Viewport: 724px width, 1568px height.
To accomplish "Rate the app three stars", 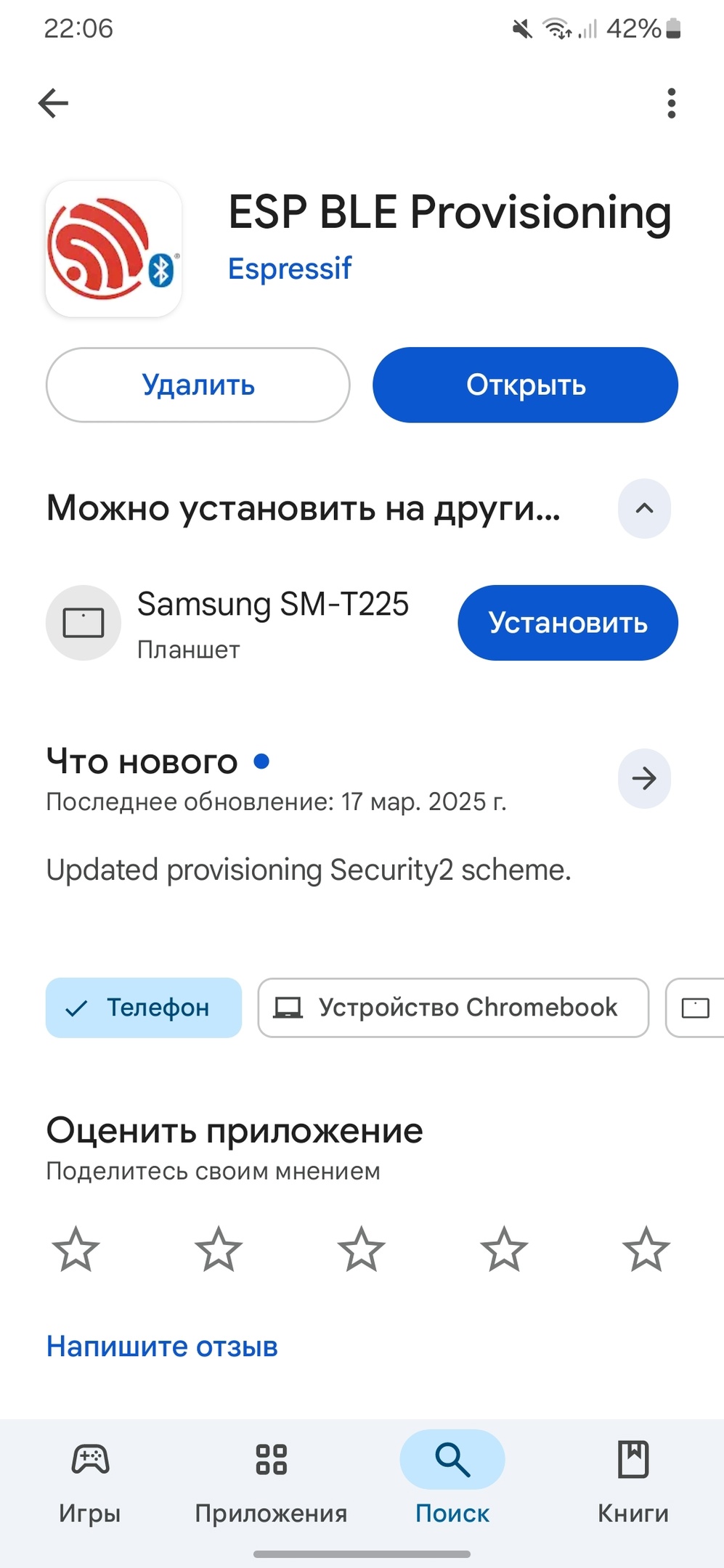I will click(361, 1249).
